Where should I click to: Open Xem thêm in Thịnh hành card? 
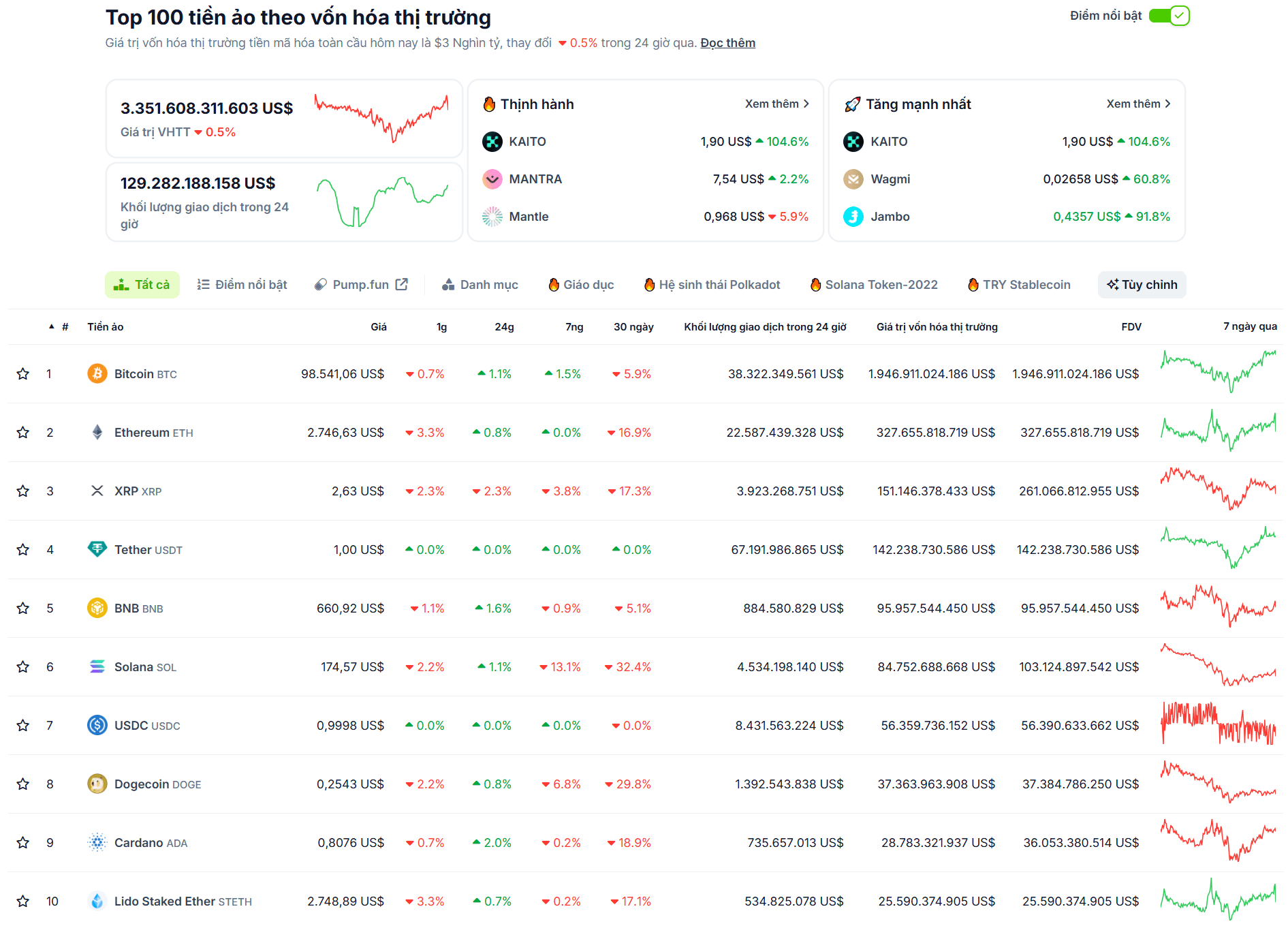(777, 104)
